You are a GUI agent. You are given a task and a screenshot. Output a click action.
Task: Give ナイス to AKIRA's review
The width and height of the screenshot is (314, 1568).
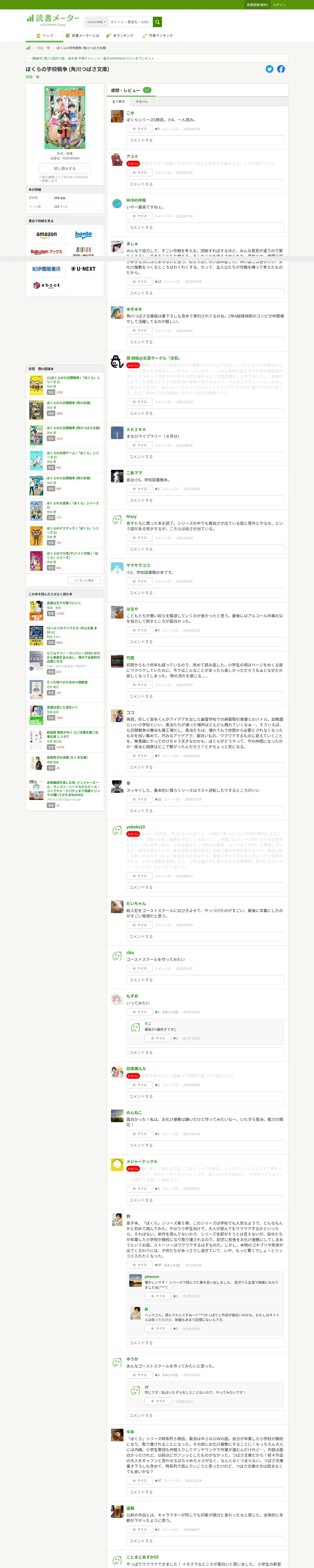click(x=140, y=446)
